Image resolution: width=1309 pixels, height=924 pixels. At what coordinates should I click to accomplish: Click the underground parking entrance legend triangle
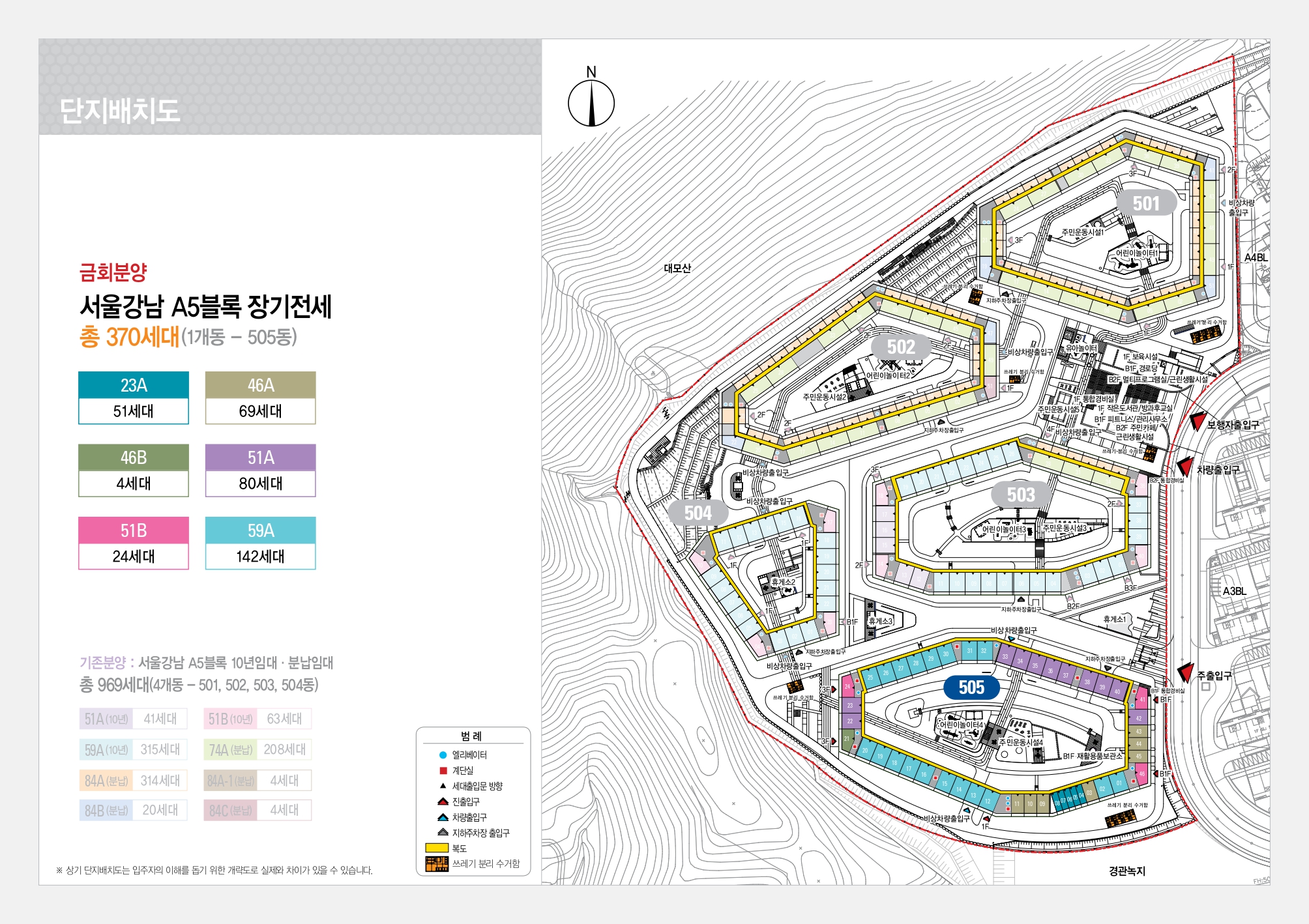coord(443,832)
